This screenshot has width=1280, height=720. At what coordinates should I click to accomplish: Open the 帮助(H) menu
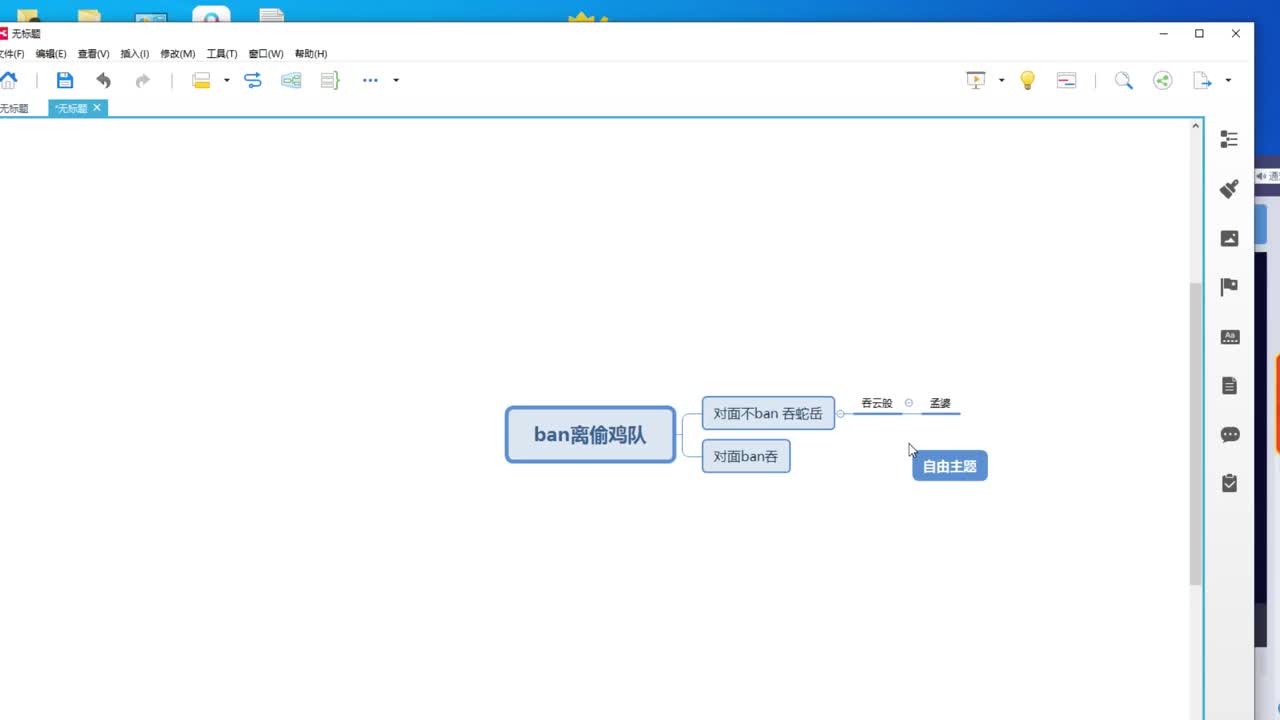(311, 54)
